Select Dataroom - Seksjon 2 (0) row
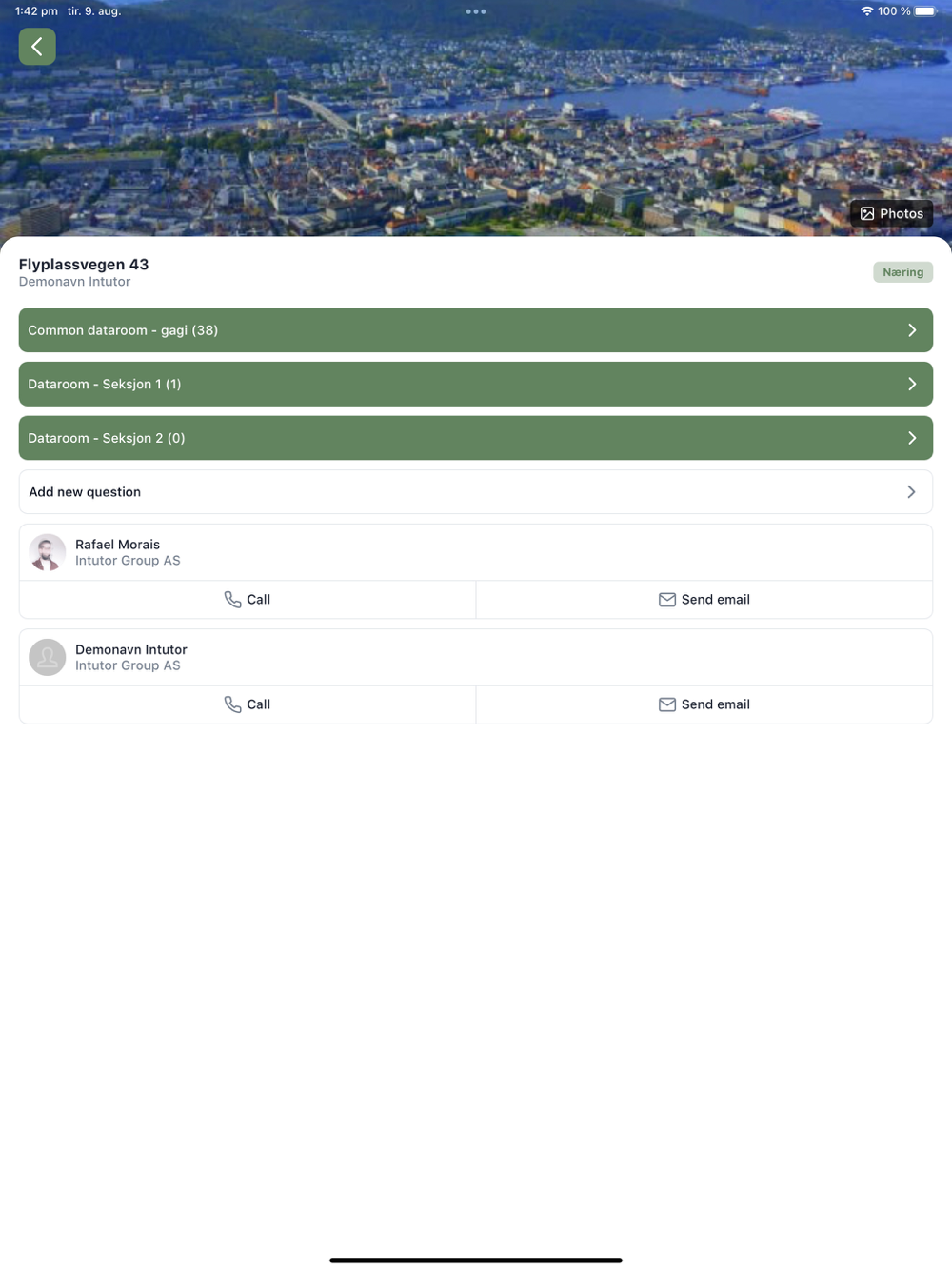 pyautogui.click(x=107, y=438)
